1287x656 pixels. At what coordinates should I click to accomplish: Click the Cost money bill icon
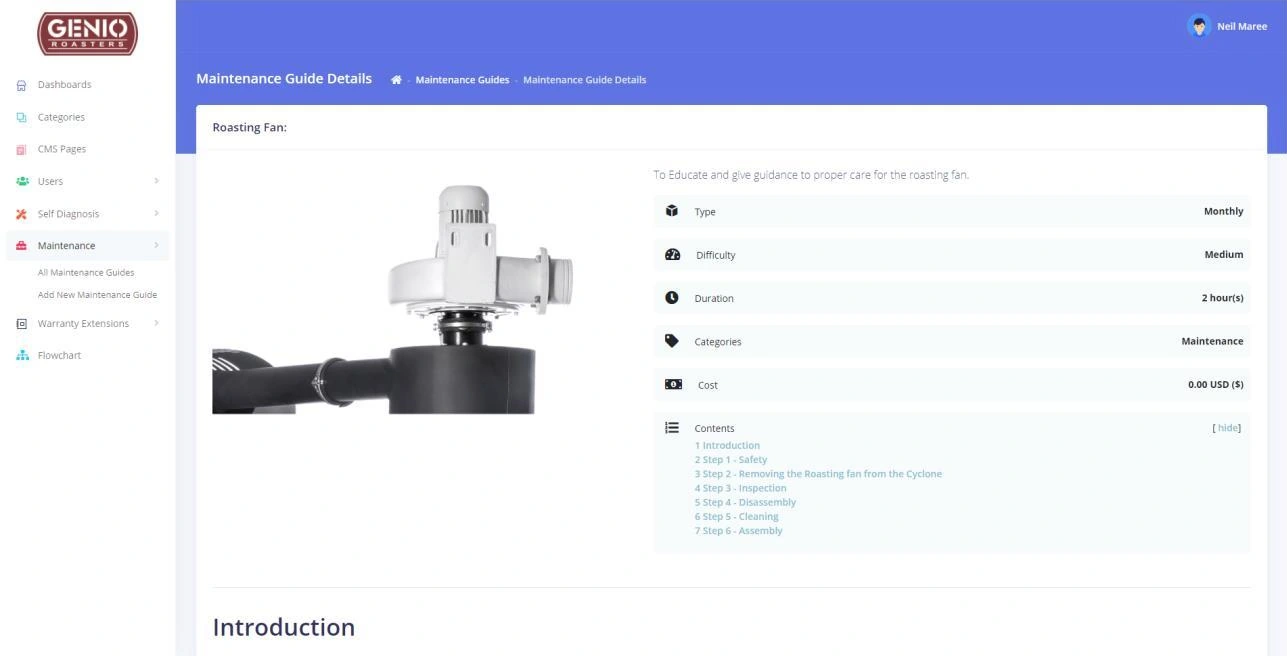tap(673, 384)
